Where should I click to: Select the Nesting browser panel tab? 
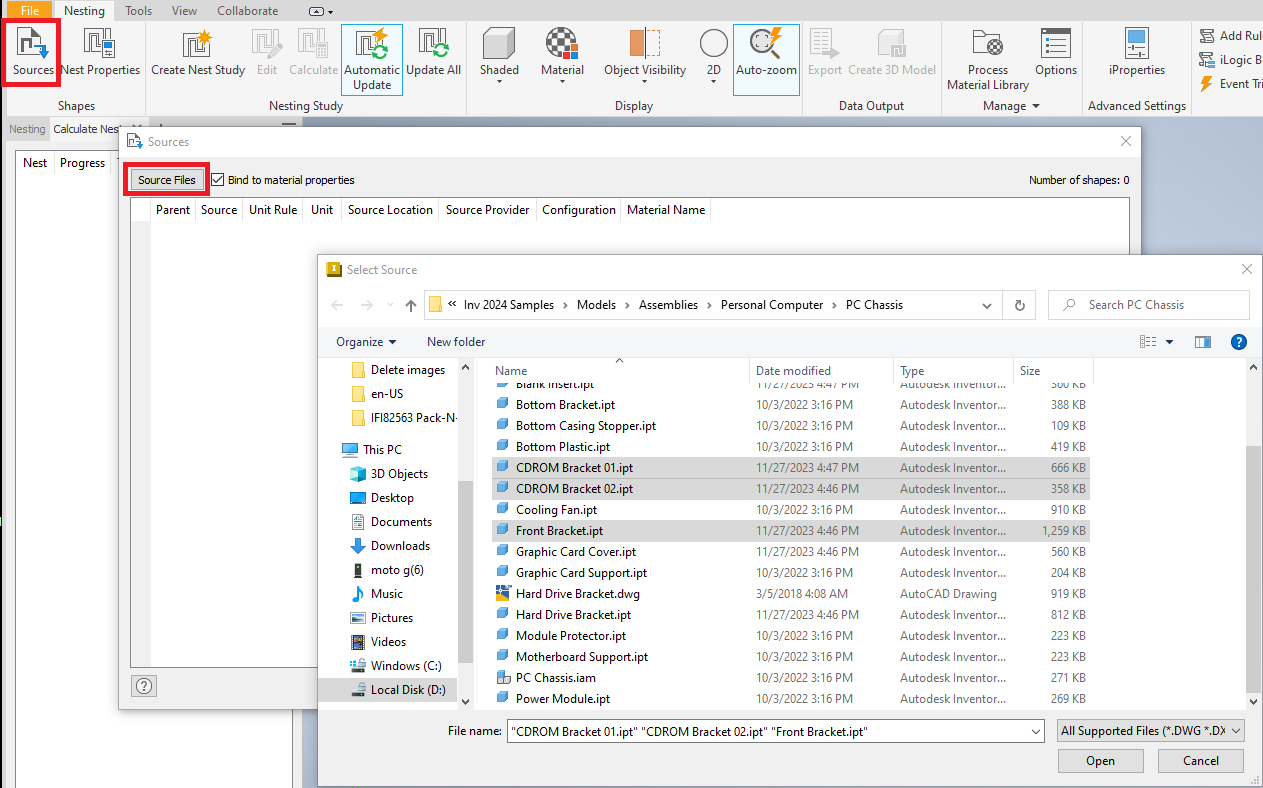pyautogui.click(x=27, y=129)
